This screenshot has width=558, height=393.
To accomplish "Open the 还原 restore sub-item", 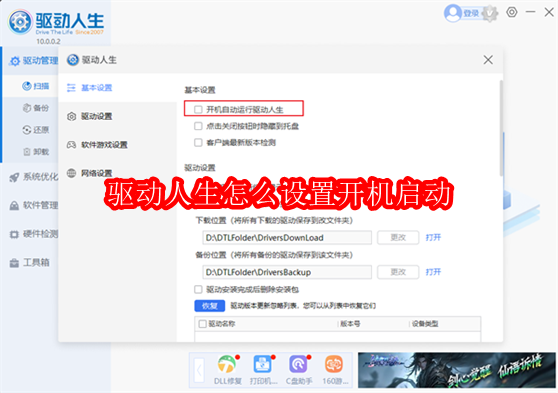I will tap(36, 130).
